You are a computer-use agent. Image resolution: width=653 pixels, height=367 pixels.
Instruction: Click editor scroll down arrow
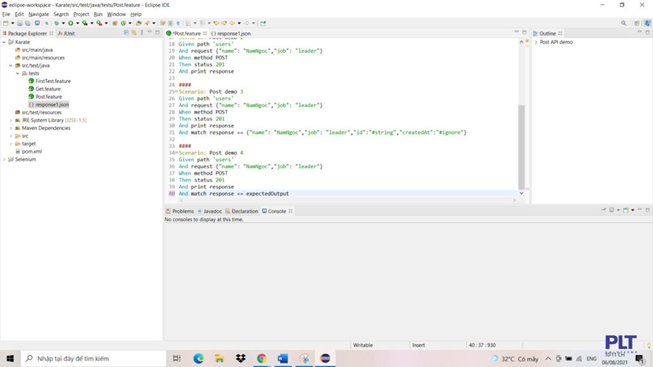[x=521, y=193]
